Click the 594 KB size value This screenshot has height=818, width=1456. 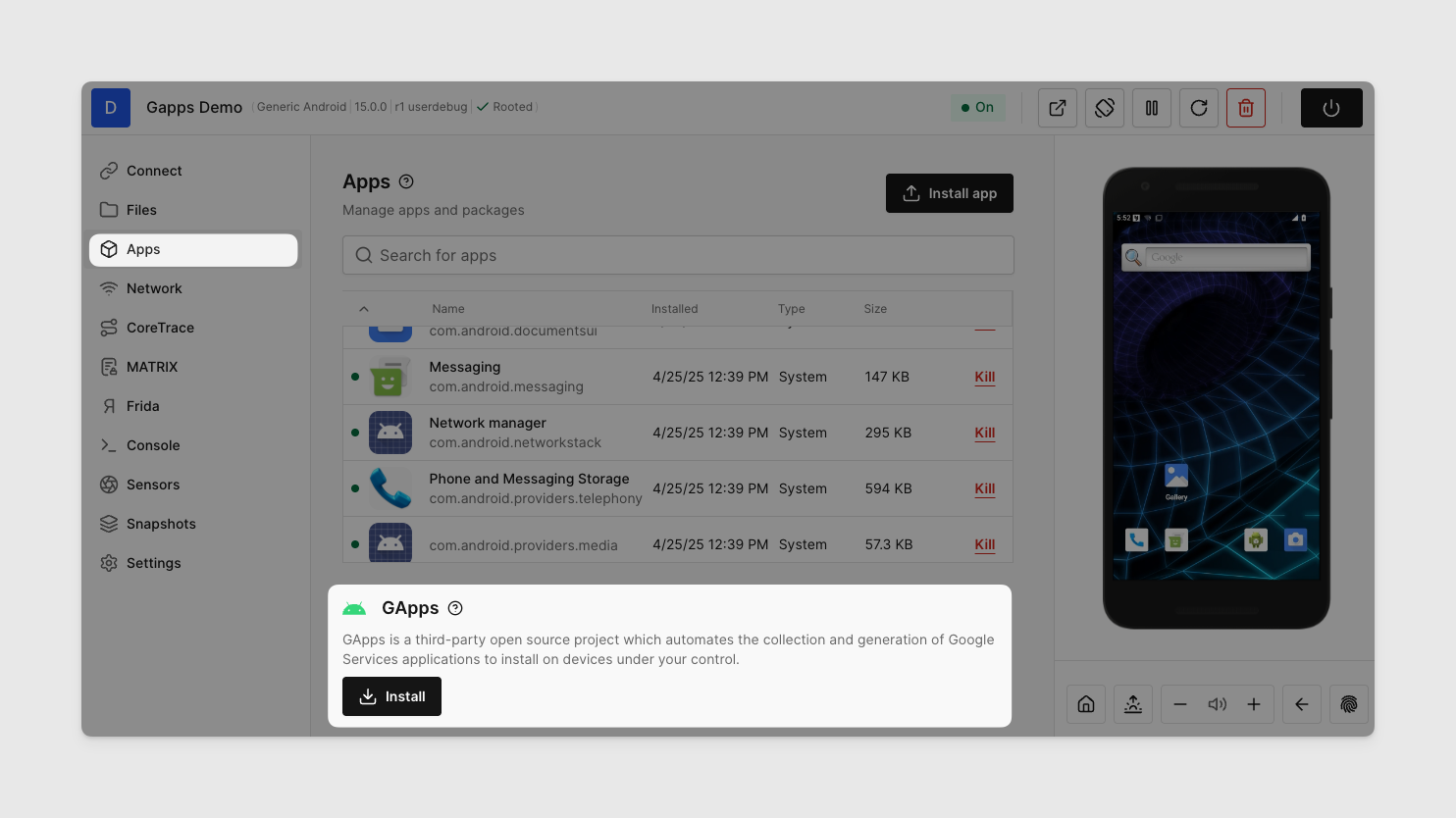pyautogui.click(x=889, y=488)
